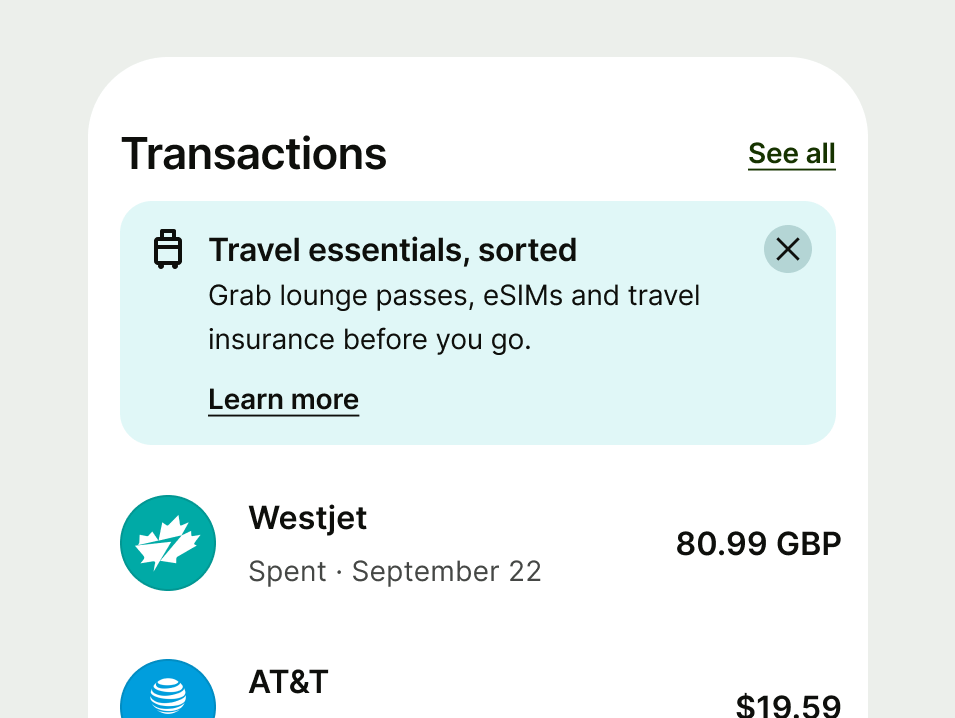Tap the Westjet merchant name text
Image resolution: width=955 pixels, height=718 pixels.
(307, 518)
